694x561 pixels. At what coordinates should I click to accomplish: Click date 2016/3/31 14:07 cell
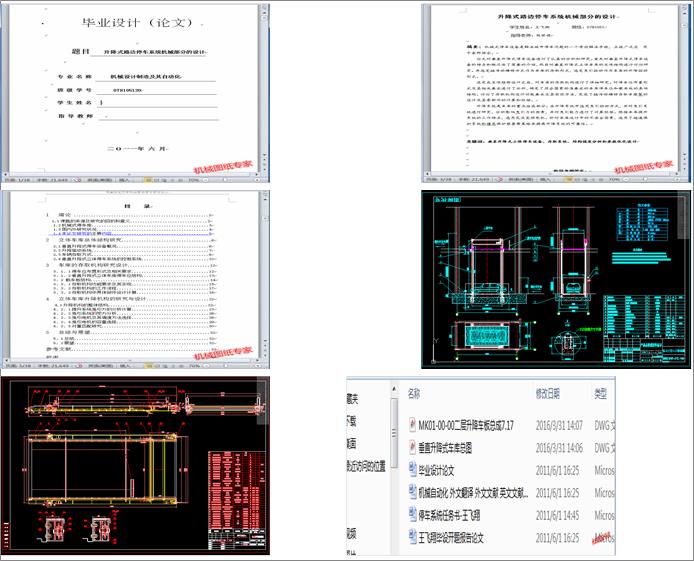click(559, 426)
